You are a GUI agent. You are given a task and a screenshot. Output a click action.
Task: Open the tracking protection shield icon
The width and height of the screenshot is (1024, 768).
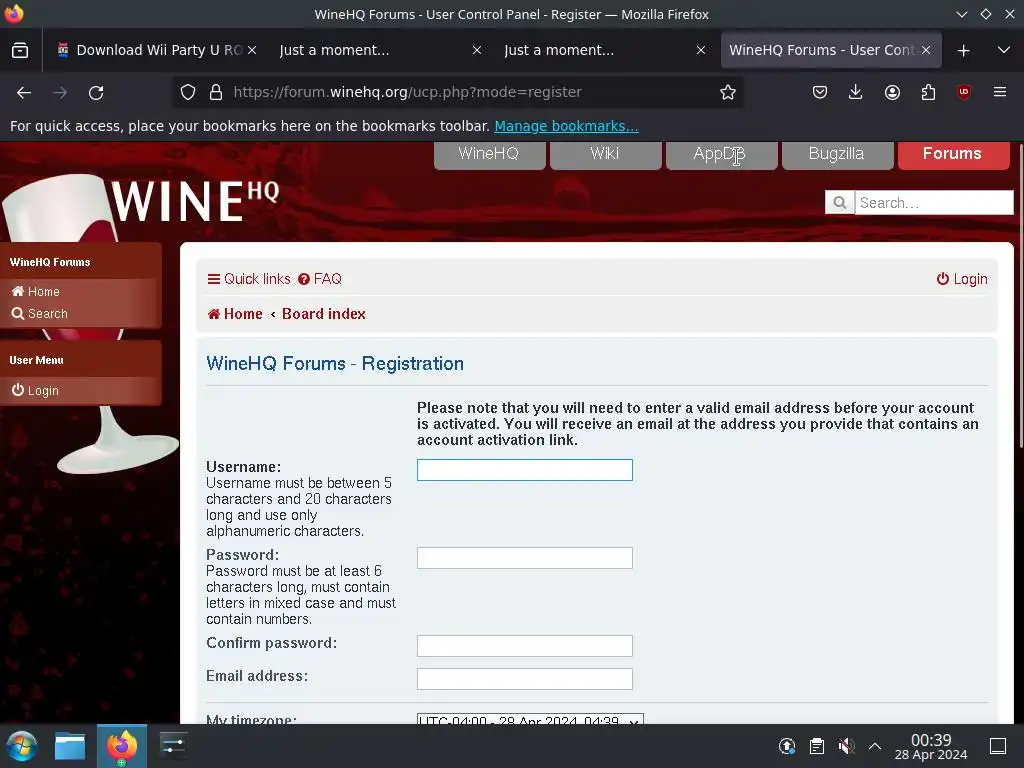pos(188,93)
